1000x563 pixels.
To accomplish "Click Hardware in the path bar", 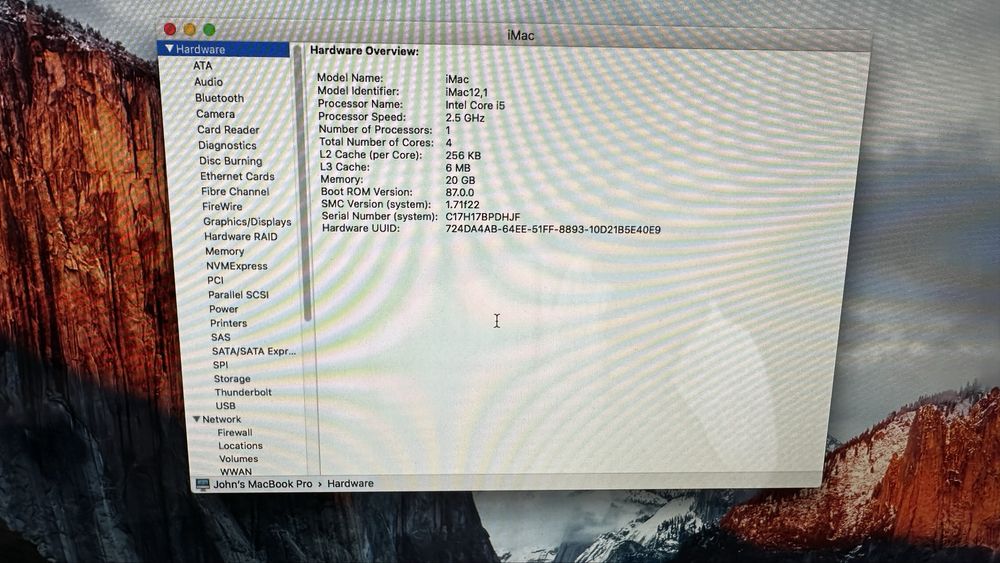I will point(350,483).
